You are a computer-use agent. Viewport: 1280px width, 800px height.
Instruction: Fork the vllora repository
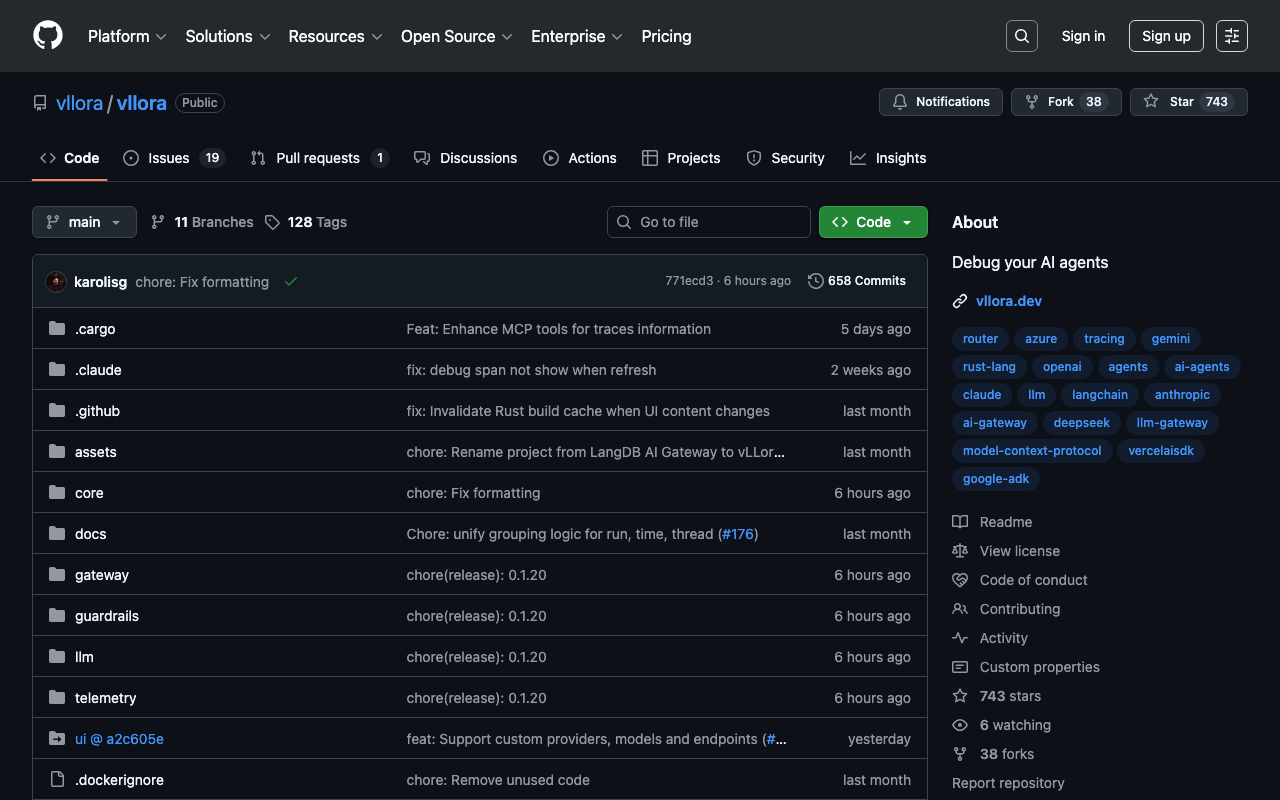pyautogui.click(x=1060, y=102)
